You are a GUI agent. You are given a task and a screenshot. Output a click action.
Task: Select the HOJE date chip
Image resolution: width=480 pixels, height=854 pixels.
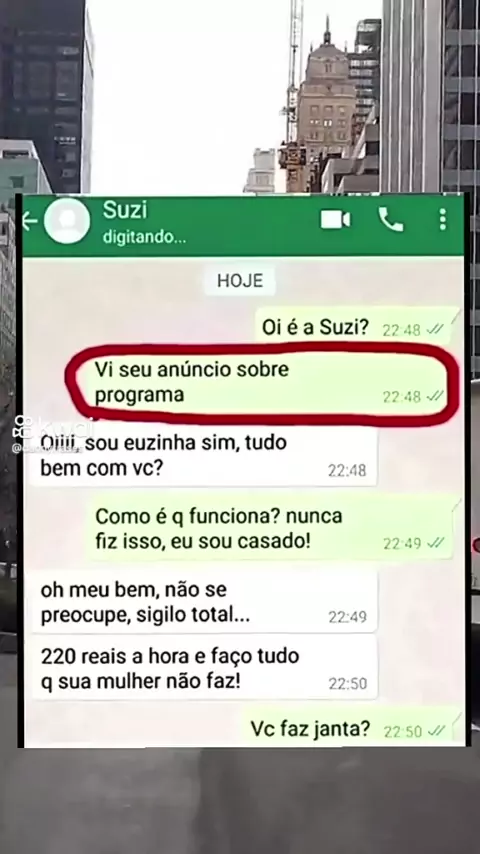click(240, 280)
